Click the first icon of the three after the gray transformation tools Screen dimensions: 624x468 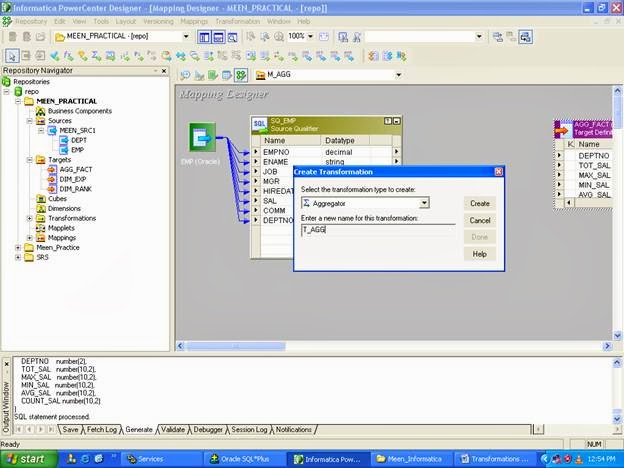[x=373, y=56]
